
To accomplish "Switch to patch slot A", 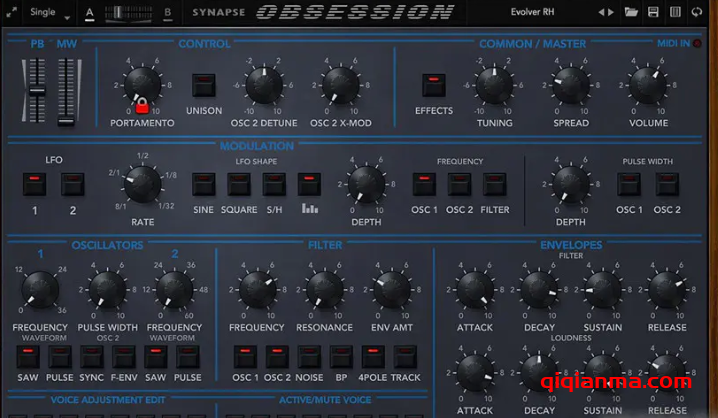I will [x=90, y=13].
